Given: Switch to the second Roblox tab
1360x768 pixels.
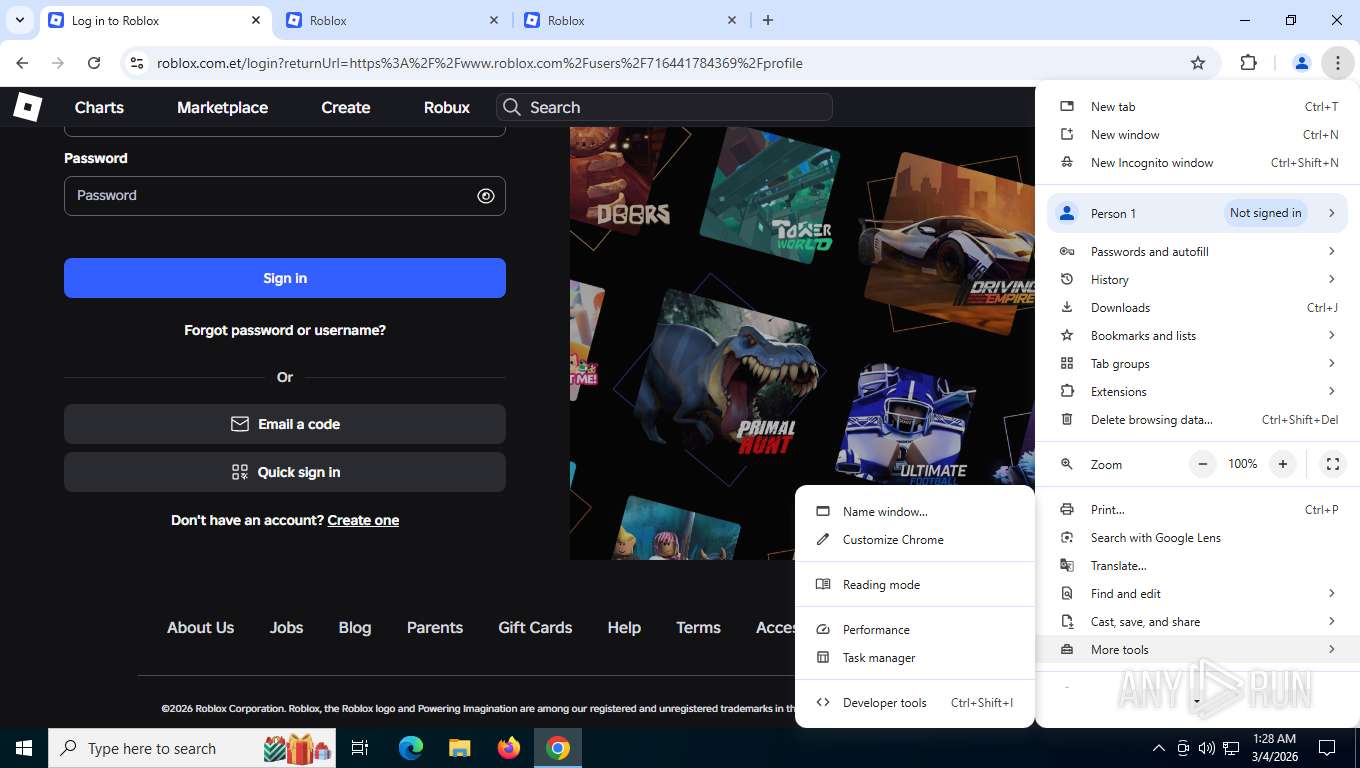Looking at the screenshot, I should [x=392, y=20].
